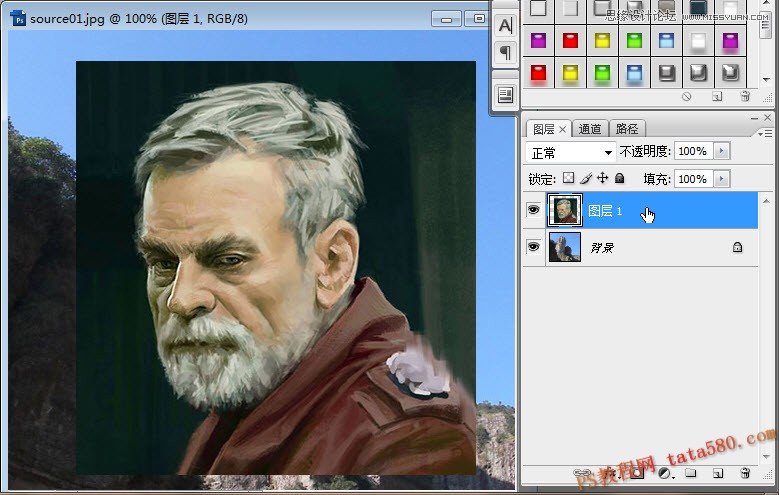Open the Character panel icon
The image size is (779, 495).
coord(505,25)
